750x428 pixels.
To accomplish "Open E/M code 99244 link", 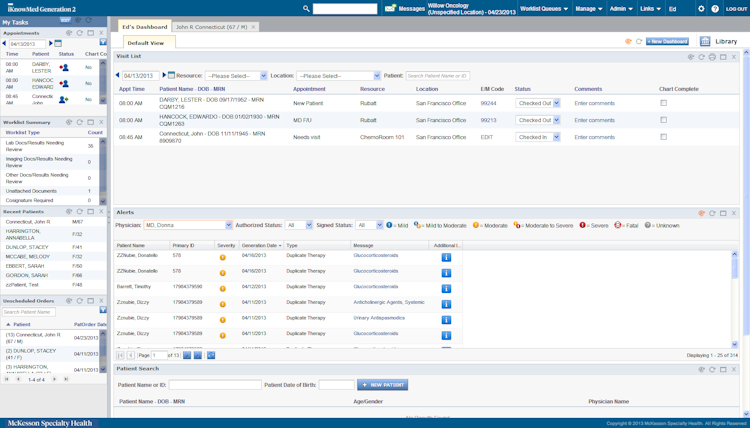I will pyautogui.click(x=488, y=103).
